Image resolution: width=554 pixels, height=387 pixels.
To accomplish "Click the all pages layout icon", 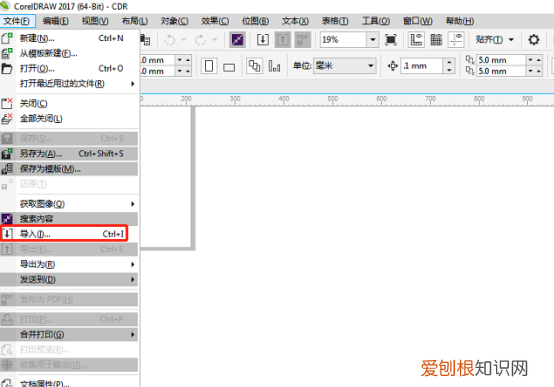I will [254, 66].
